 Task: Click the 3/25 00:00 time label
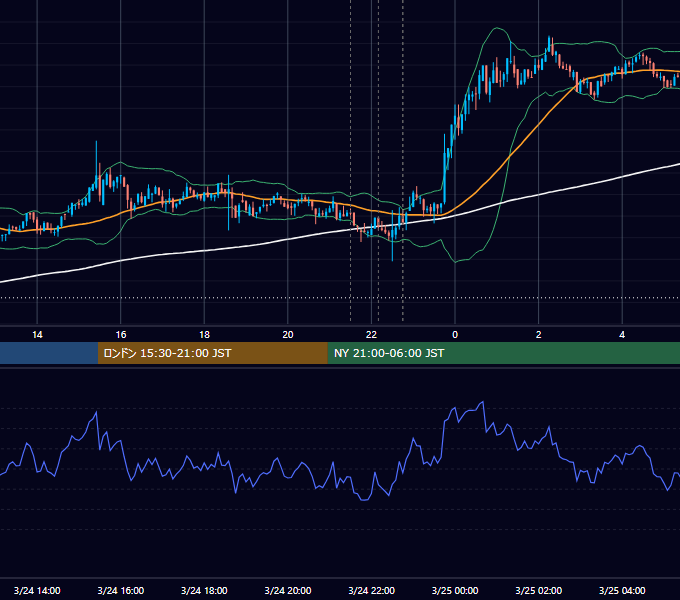pos(455,590)
